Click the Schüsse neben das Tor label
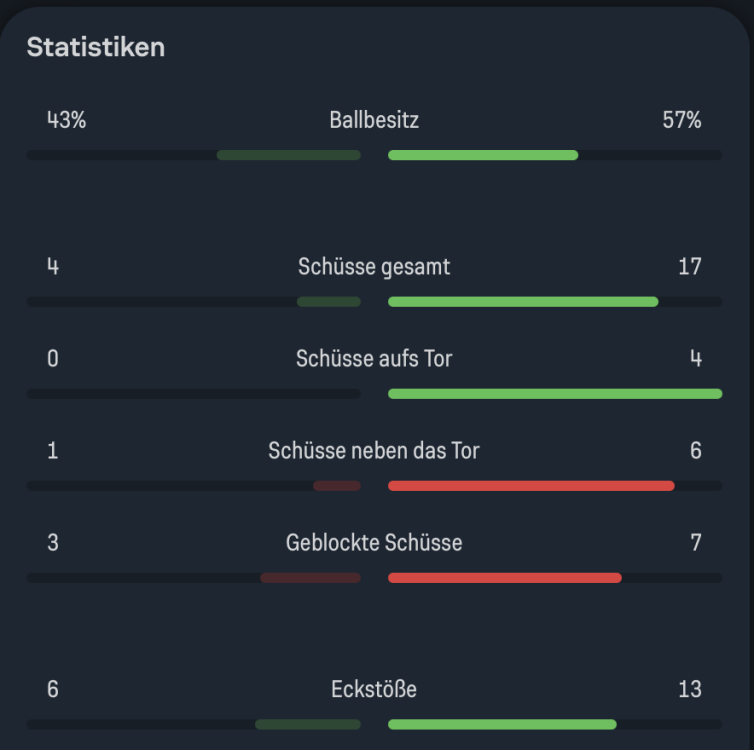754x750 pixels. 374,451
